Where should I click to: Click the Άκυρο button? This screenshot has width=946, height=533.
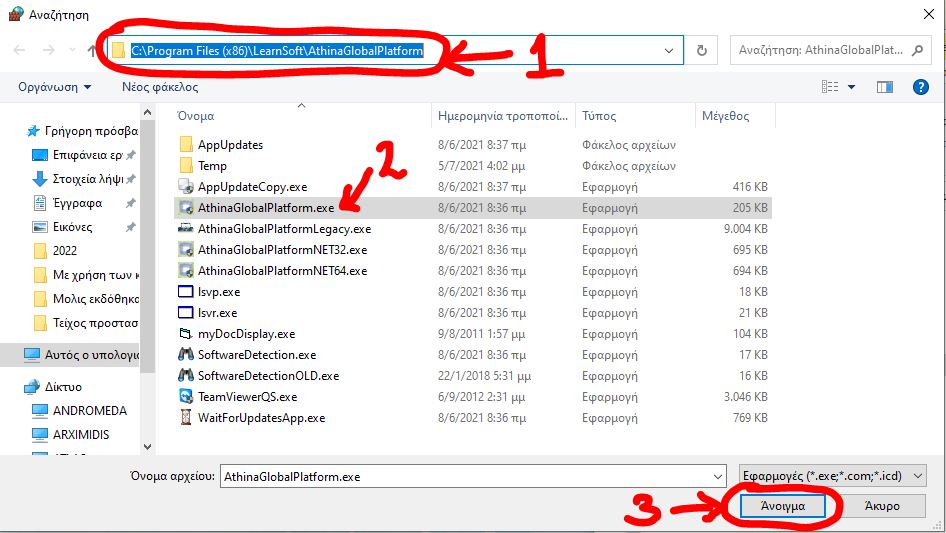(x=882, y=506)
